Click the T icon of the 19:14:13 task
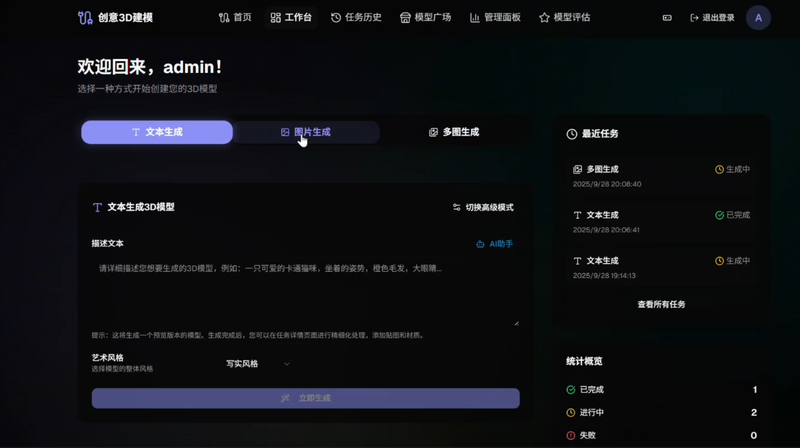 tap(578, 261)
